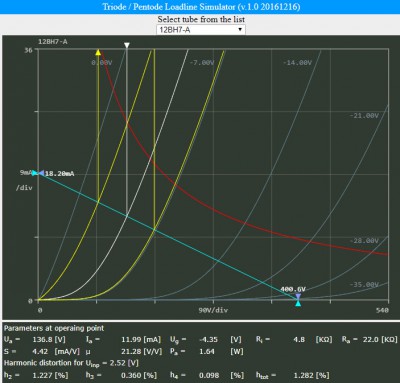Click the h3 distortion value 0.360
The height and width of the screenshot is (383, 400).
131,375
